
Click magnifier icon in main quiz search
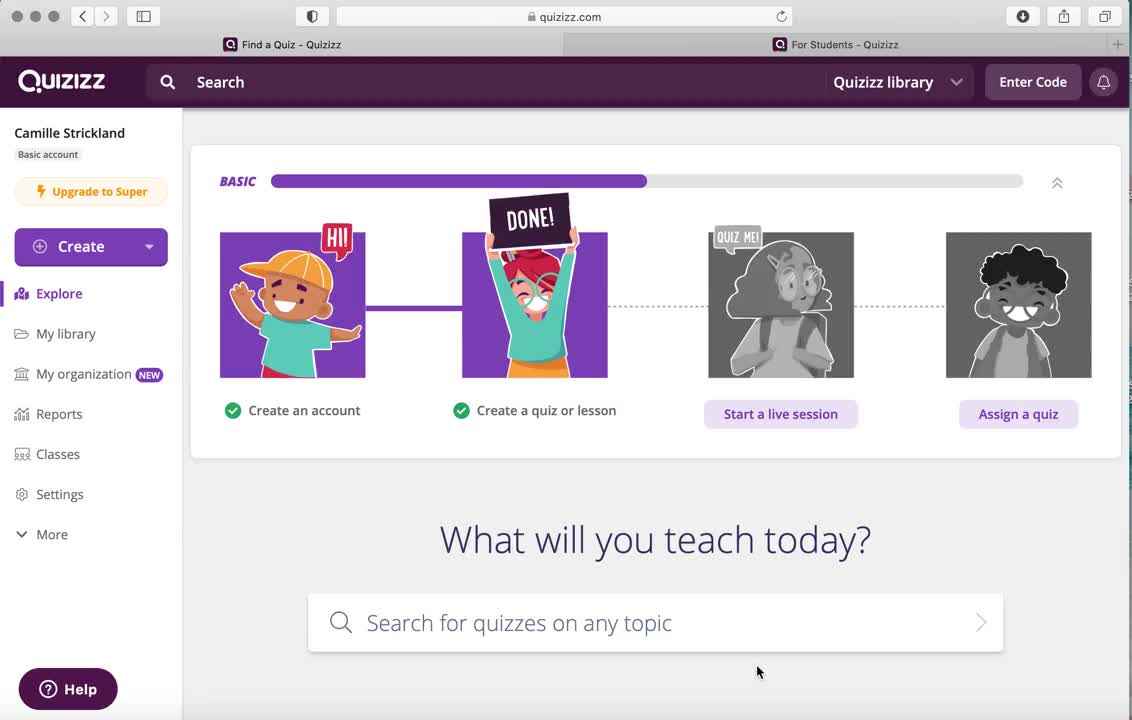[x=341, y=623]
